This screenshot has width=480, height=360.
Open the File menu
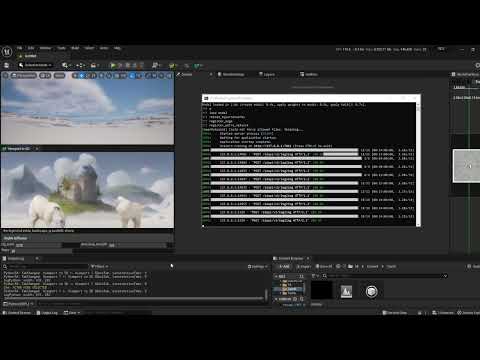point(20,48)
